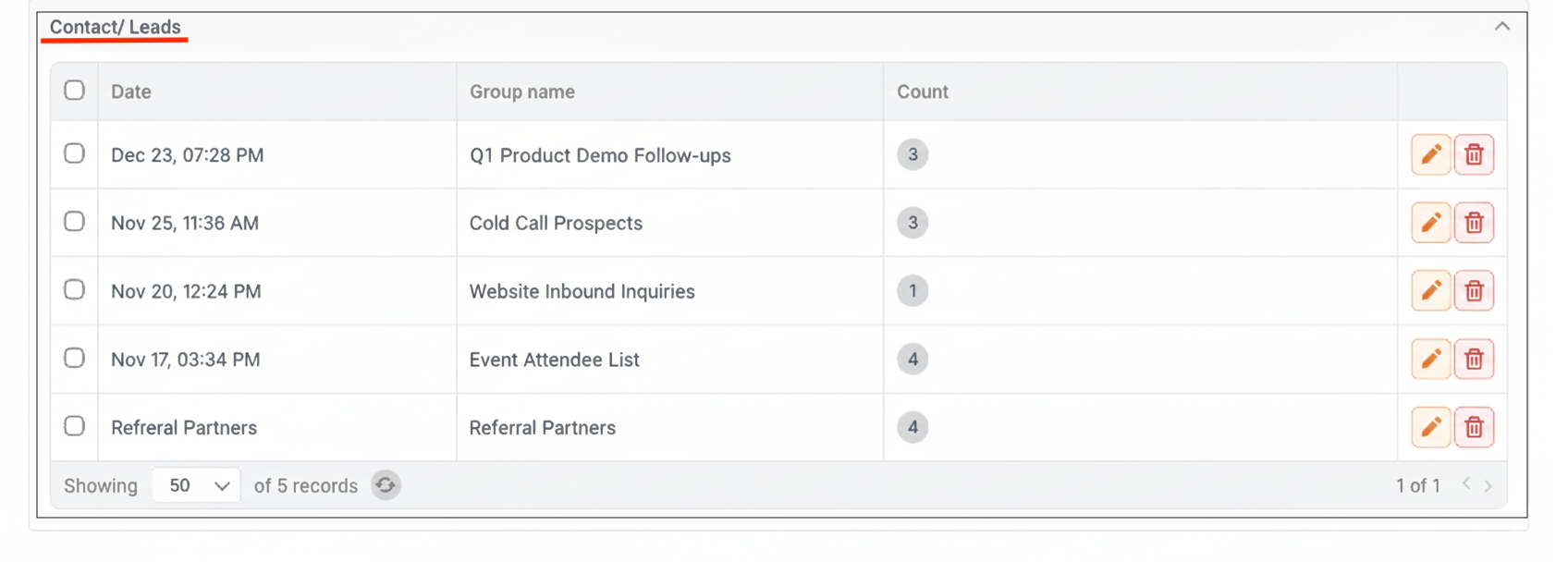Screen dimensions: 1568x562
Task: Go to the previous page arrow
Action: pyautogui.click(x=1466, y=485)
